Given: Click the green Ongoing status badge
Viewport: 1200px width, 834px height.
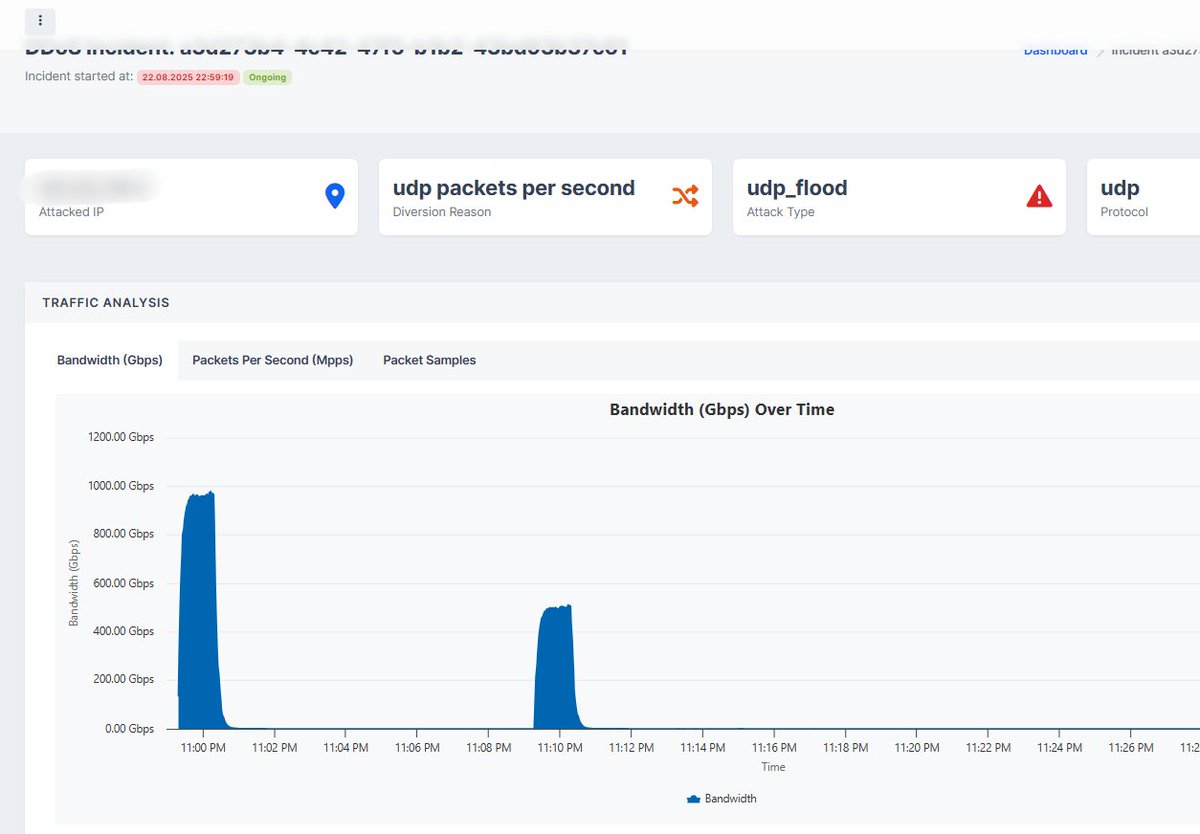Looking at the screenshot, I should 267,76.
